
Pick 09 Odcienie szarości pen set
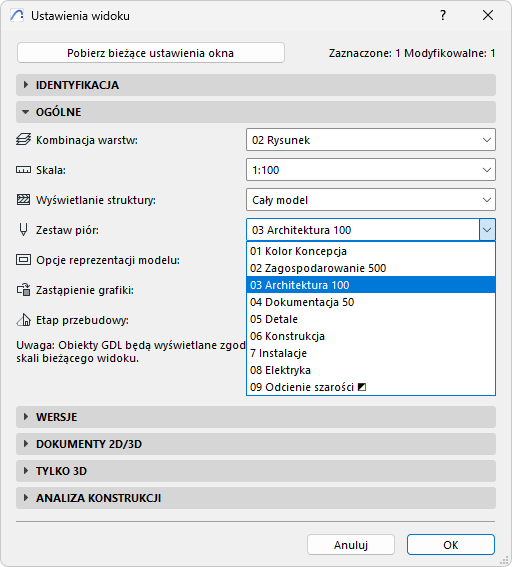pyautogui.click(x=371, y=387)
